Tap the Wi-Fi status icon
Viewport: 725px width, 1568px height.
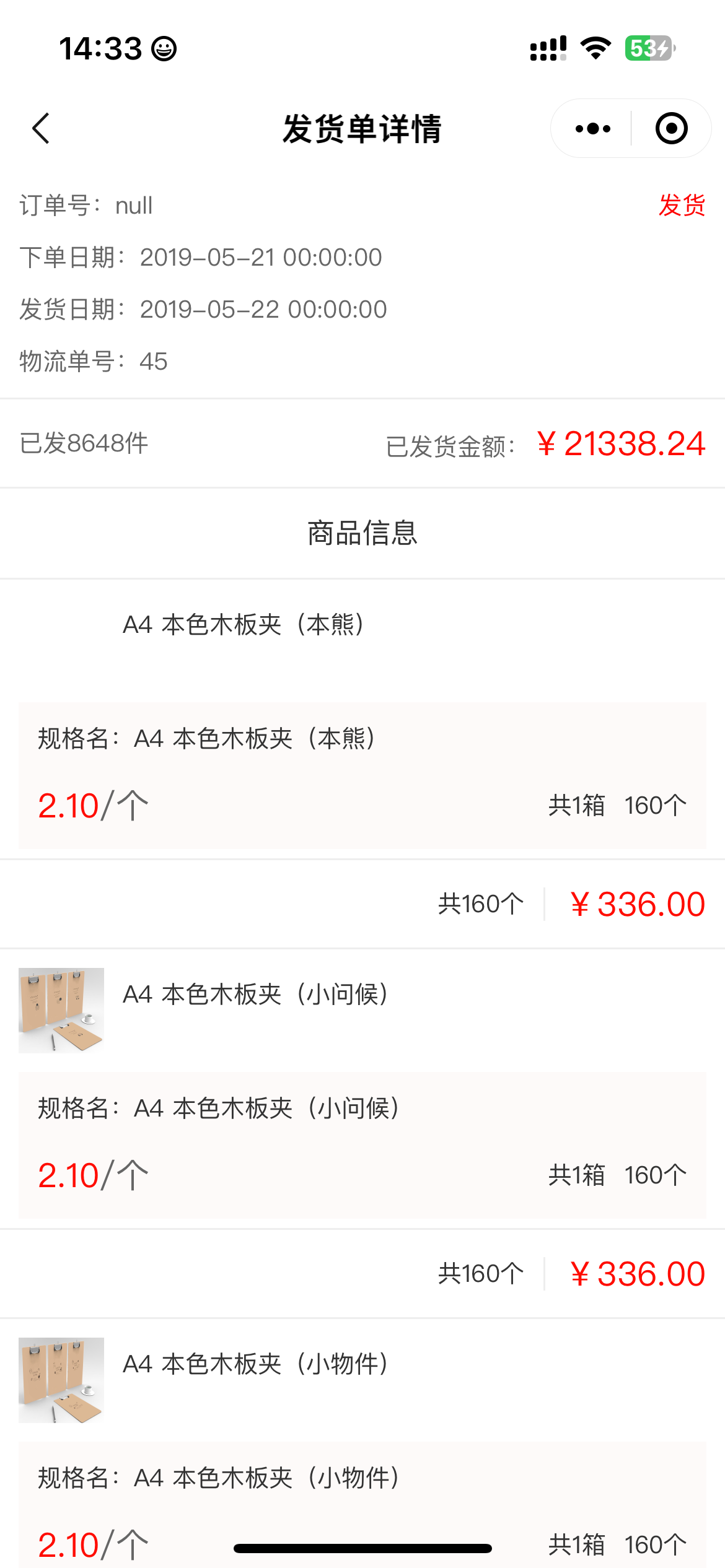pos(595,48)
